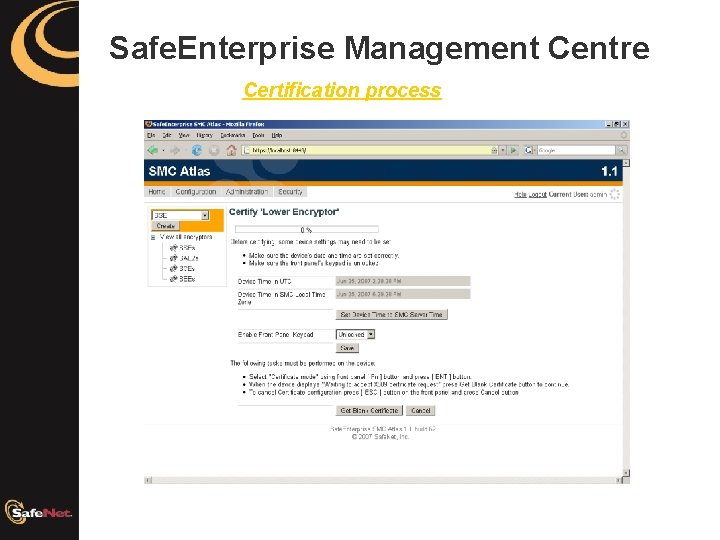This screenshot has height=540, width=720.
Task: Open the address bar history dropdown
Action: [503, 150]
